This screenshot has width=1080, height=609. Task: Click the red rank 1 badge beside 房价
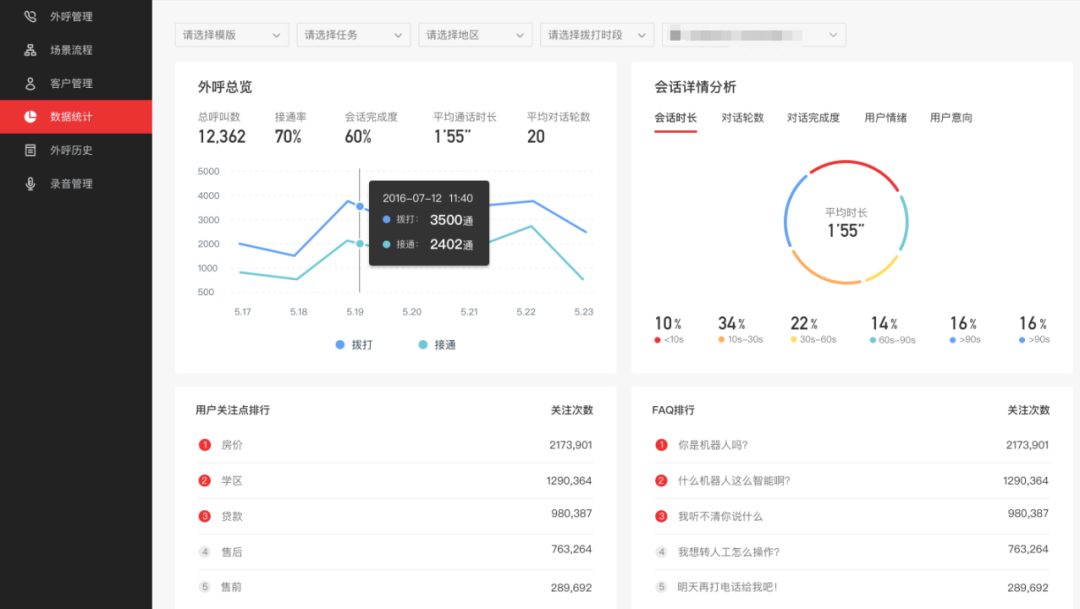click(x=205, y=445)
